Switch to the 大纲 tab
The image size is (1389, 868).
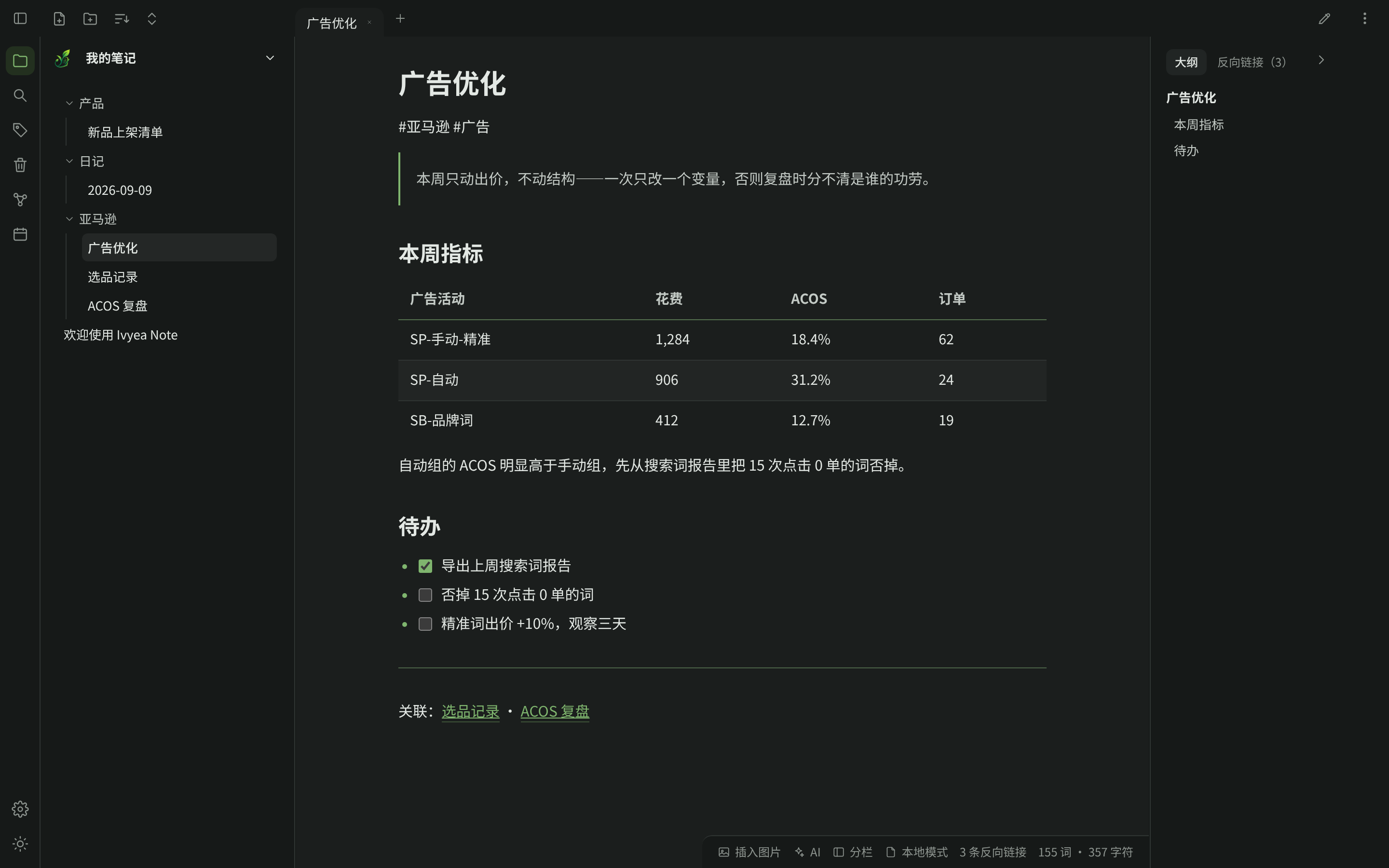tap(1186, 62)
